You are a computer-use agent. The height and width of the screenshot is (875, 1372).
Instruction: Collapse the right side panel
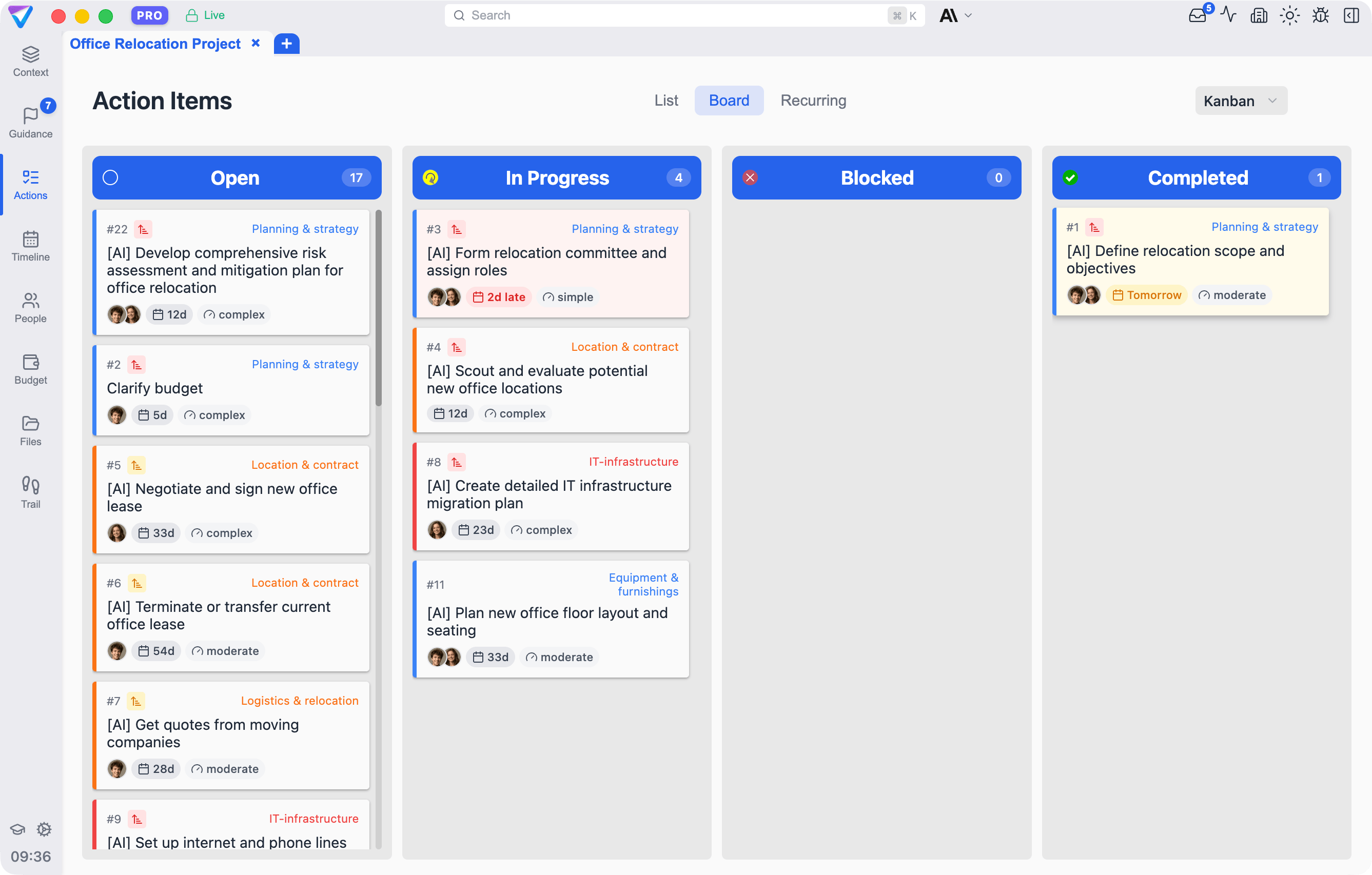pos(1351,15)
